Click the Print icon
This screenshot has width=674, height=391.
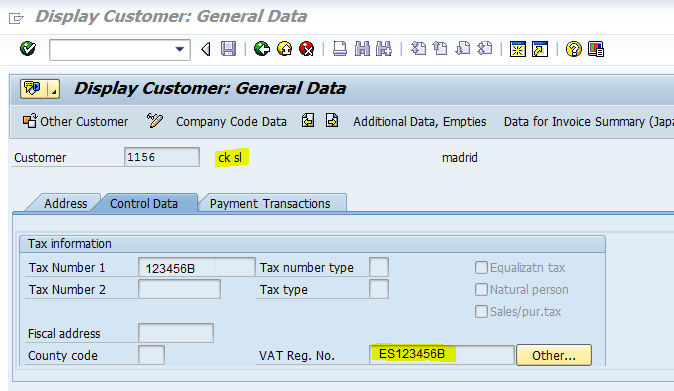pyautogui.click(x=340, y=49)
